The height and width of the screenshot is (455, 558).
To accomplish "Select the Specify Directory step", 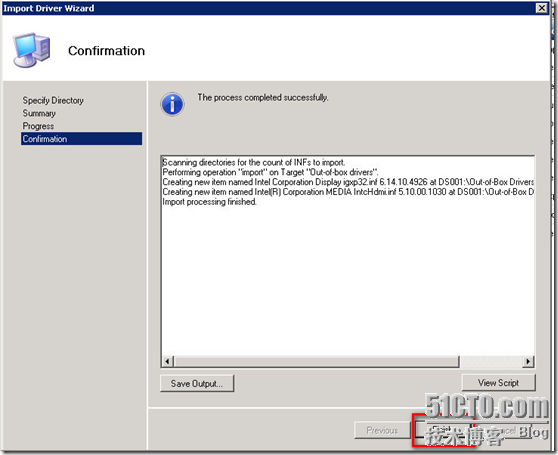I will coord(53,100).
